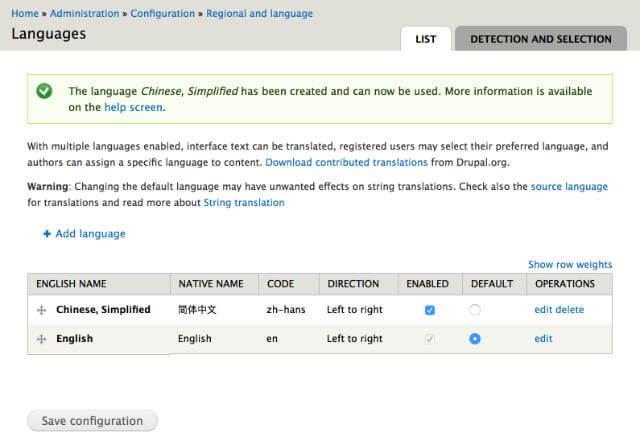Viewport: 640px width, 441px height.
Task: Click Left to right in English row
Action: click(355, 339)
